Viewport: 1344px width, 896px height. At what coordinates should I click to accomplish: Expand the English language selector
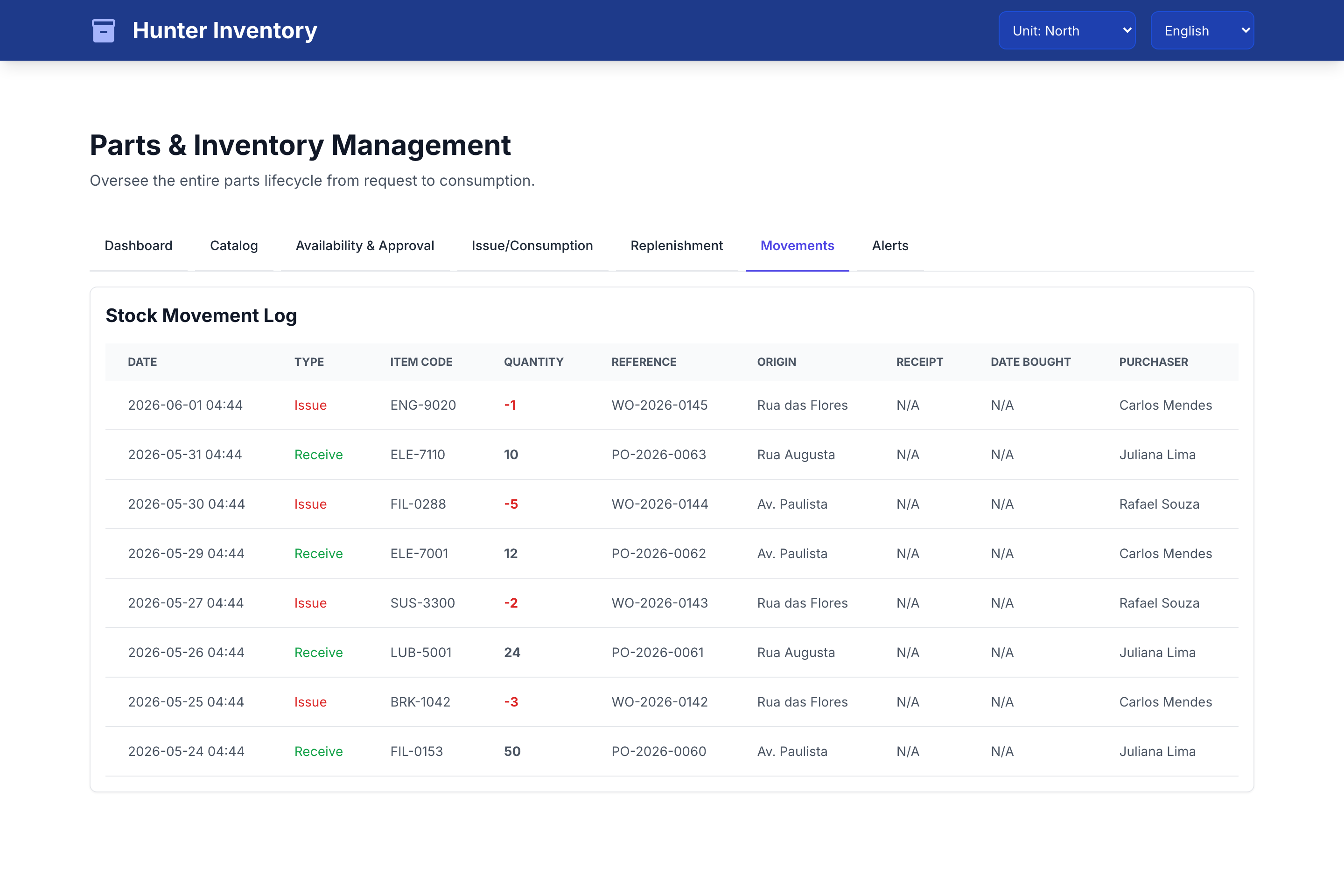coord(1202,30)
